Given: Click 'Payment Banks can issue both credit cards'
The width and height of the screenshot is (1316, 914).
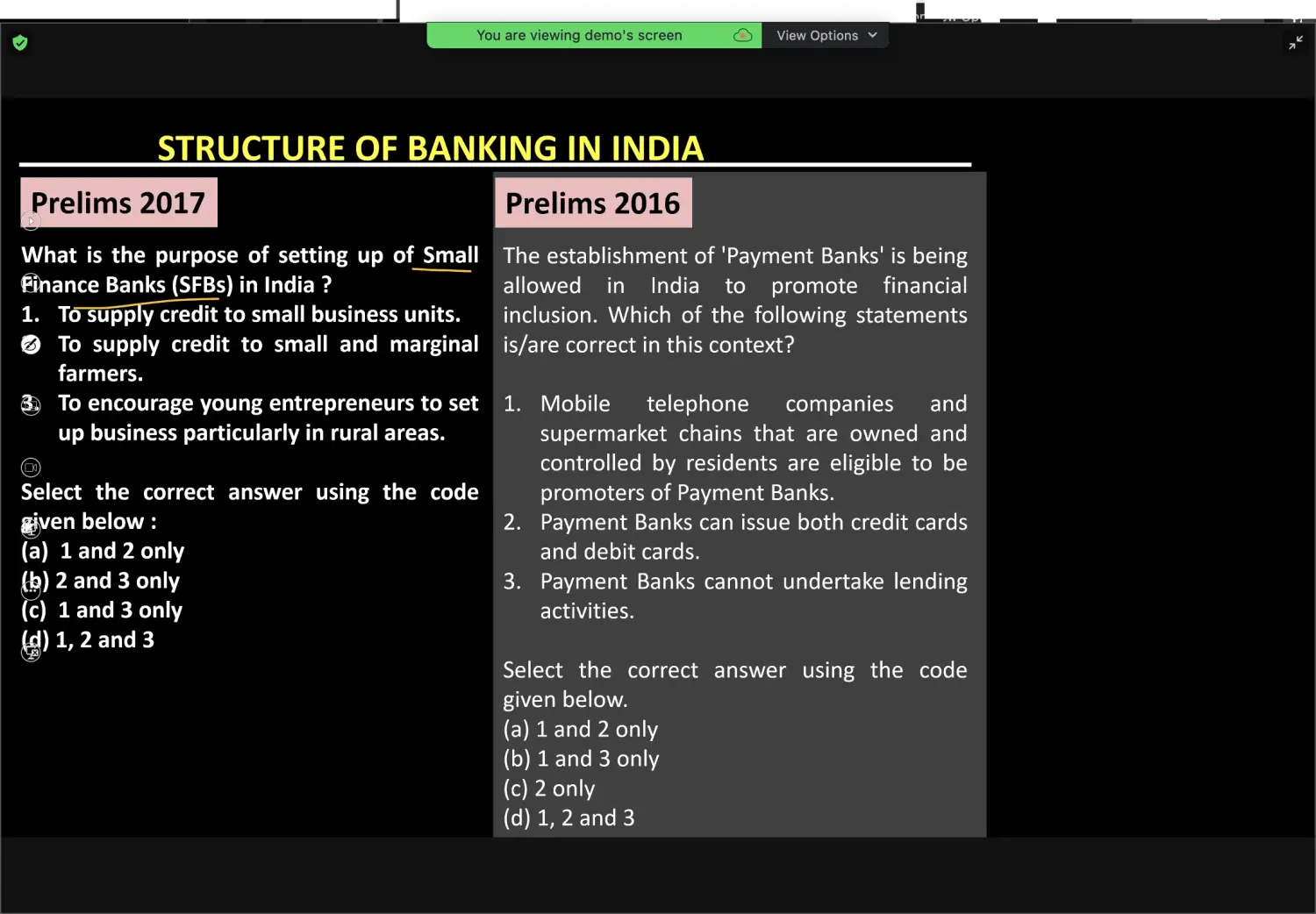Looking at the screenshot, I should tap(754, 522).
